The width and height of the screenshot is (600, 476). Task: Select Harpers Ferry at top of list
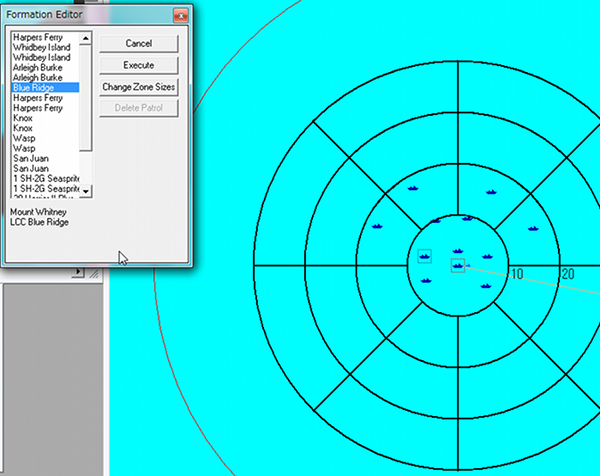(x=45, y=37)
